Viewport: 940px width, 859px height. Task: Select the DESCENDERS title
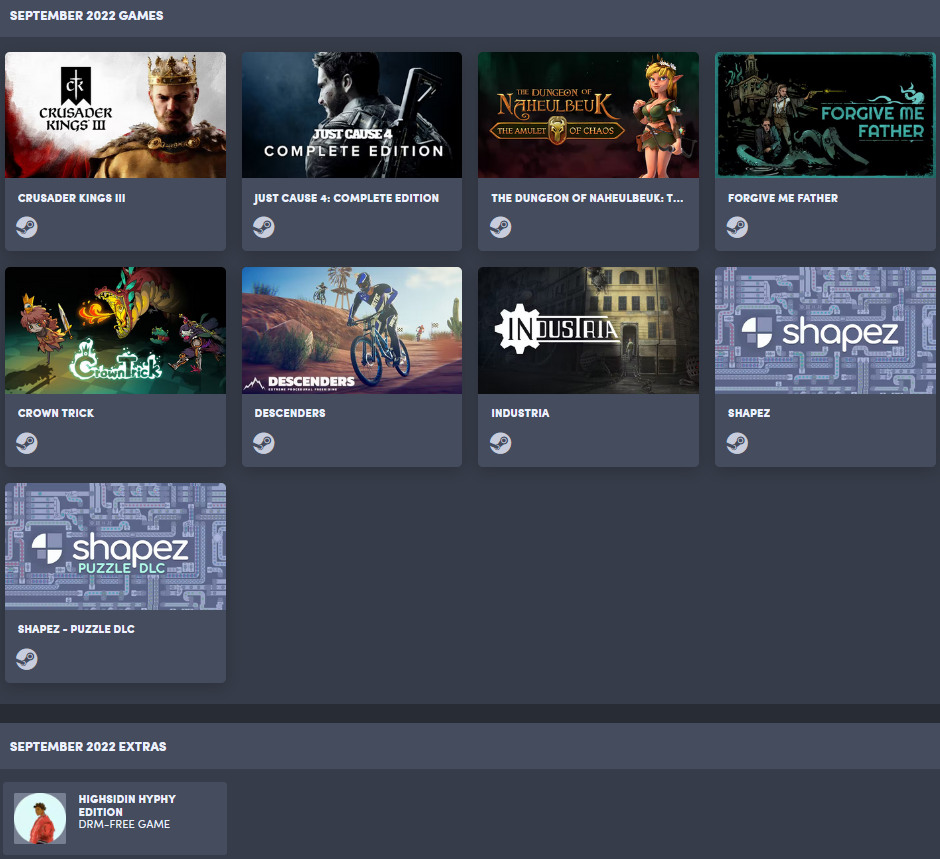290,413
